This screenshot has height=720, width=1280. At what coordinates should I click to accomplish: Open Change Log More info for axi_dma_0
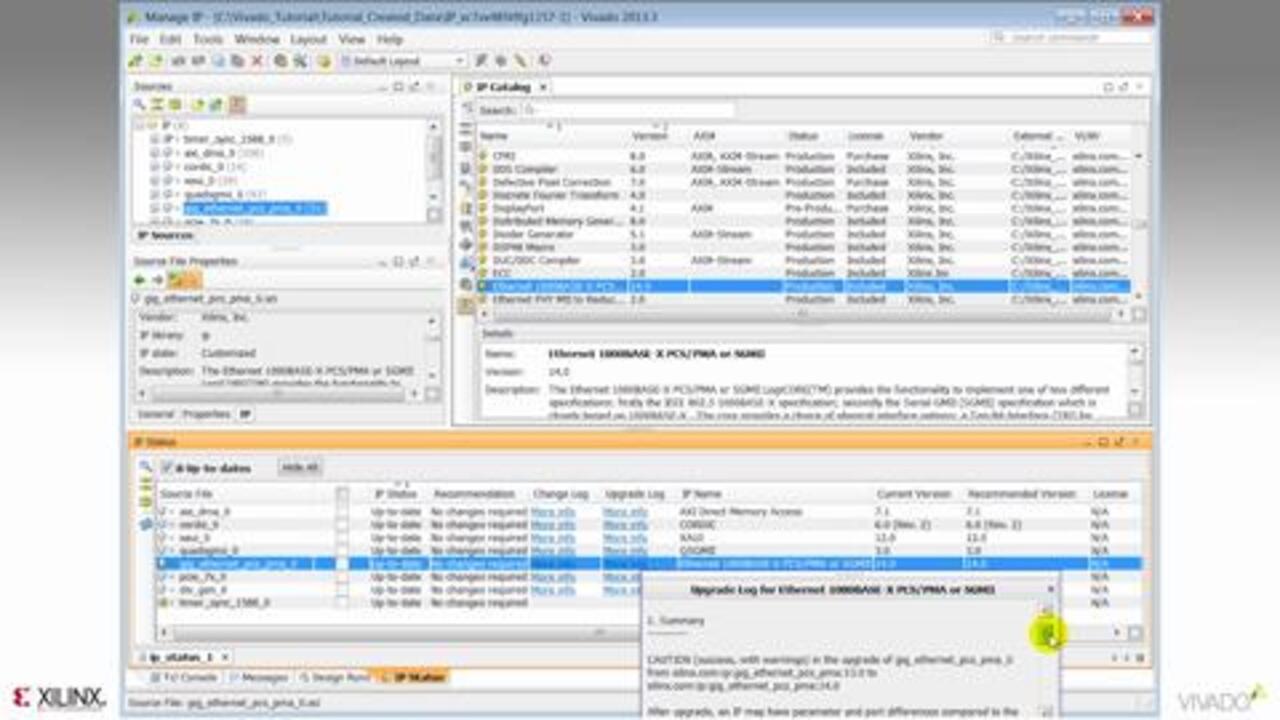[553, 512]
